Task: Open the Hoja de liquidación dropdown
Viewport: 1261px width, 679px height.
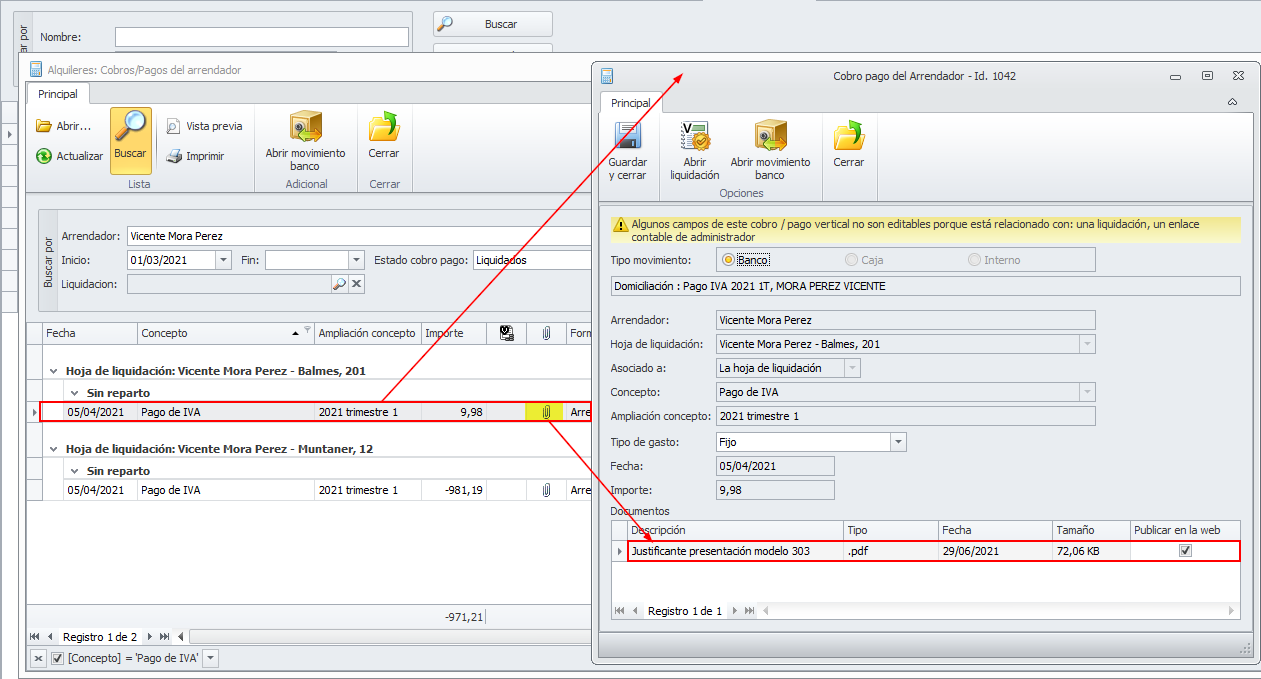Action: point(1087,344)
